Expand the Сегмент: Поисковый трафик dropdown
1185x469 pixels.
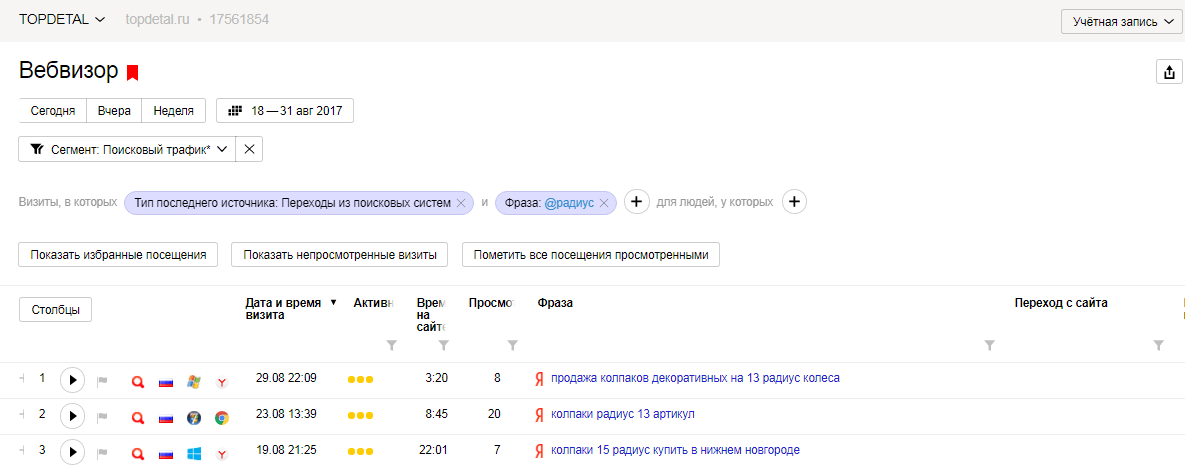[x=126, y=149]
